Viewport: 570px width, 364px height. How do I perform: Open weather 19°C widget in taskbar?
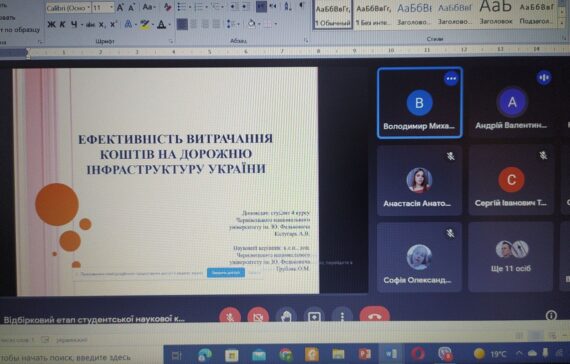tap(491, 353)
